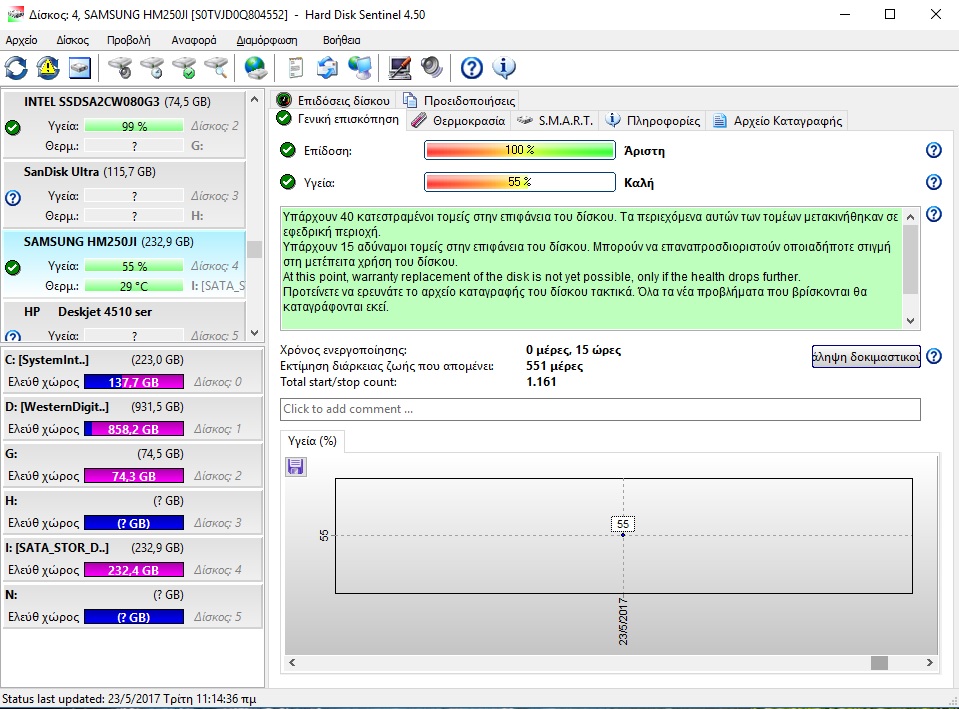Click the disk with magnifier surface test icon
This screenshot has height=709, width=959.
pos(217,68)
